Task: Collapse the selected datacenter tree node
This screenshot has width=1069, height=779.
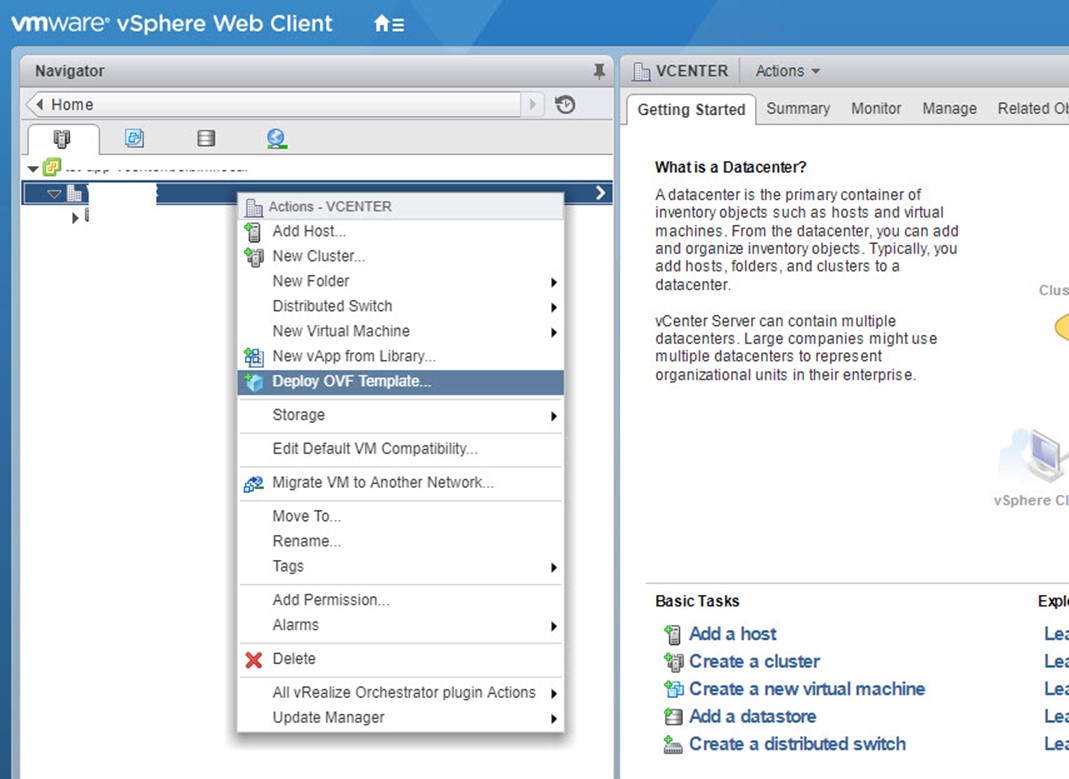Action: tap(55, 194)
